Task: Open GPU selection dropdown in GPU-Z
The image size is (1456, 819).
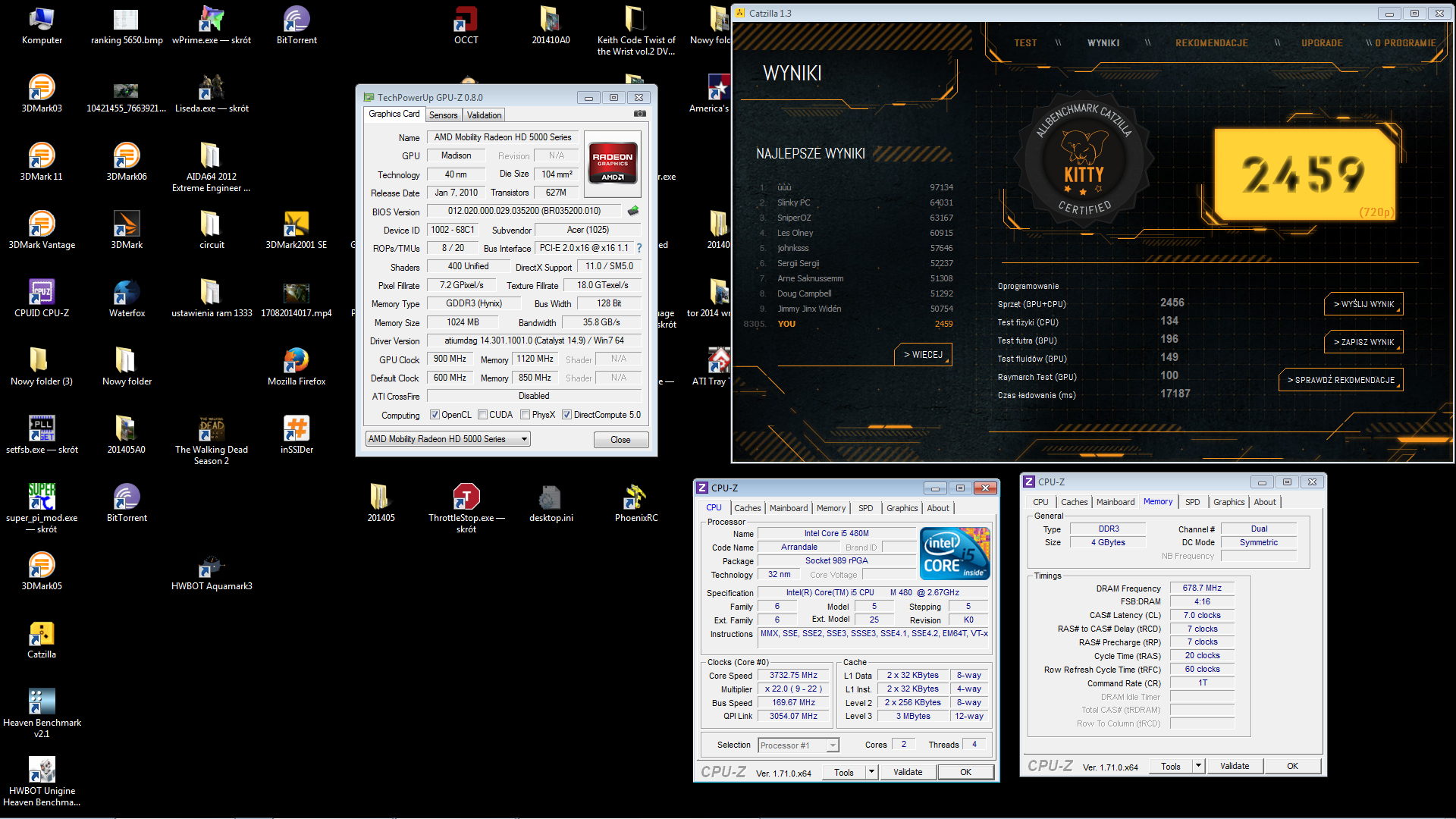Action: (447, 439)
